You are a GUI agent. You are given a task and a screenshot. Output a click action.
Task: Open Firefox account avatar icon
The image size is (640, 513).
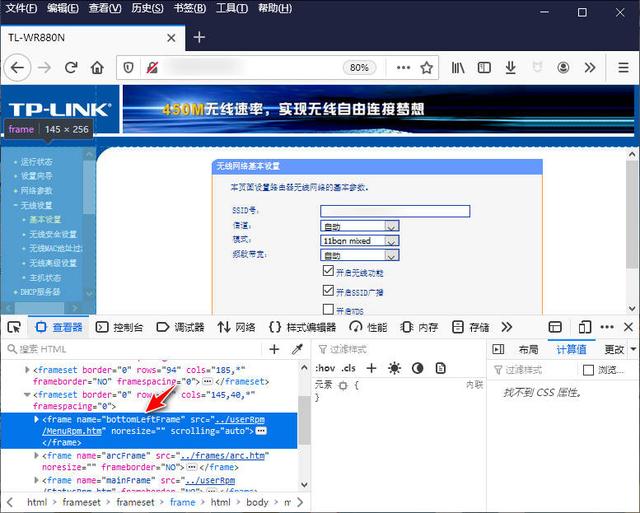coord(563,67)
